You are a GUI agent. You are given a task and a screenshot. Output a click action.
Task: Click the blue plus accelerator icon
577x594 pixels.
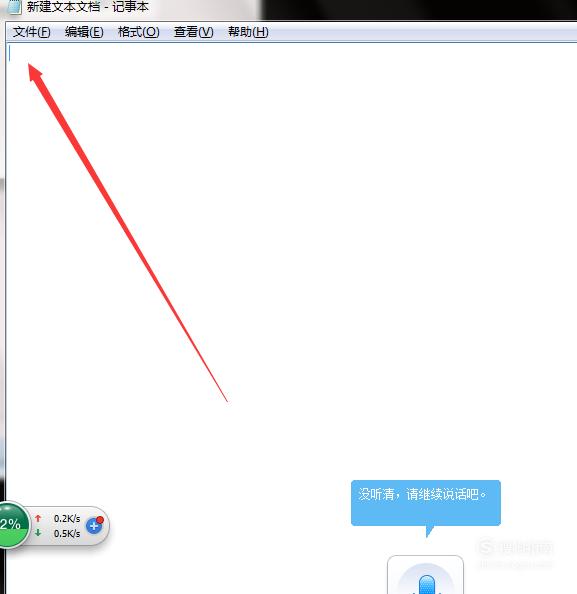94,526
